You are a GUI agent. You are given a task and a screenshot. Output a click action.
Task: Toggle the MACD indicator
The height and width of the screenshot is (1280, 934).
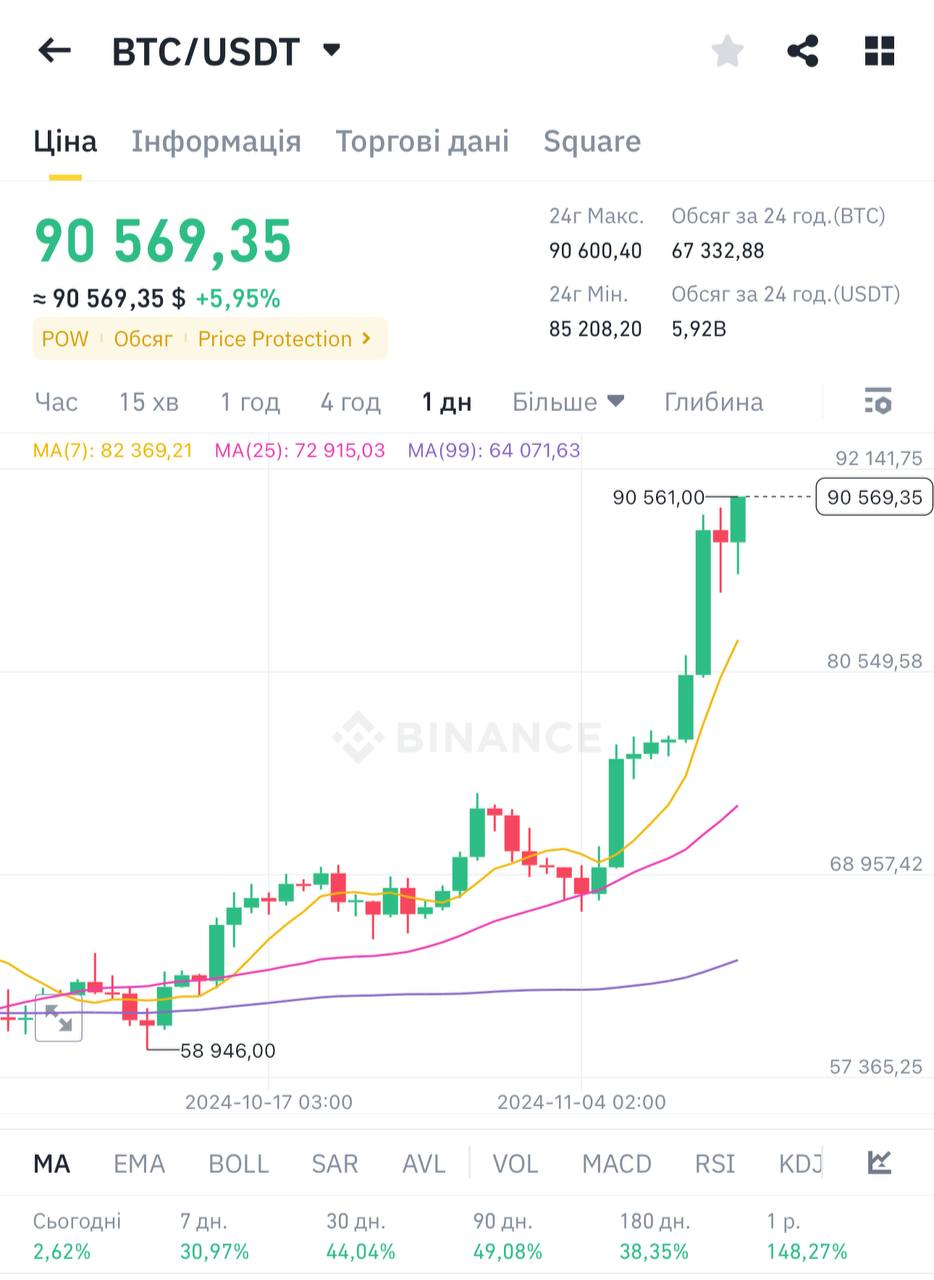tap(616, 1164)
